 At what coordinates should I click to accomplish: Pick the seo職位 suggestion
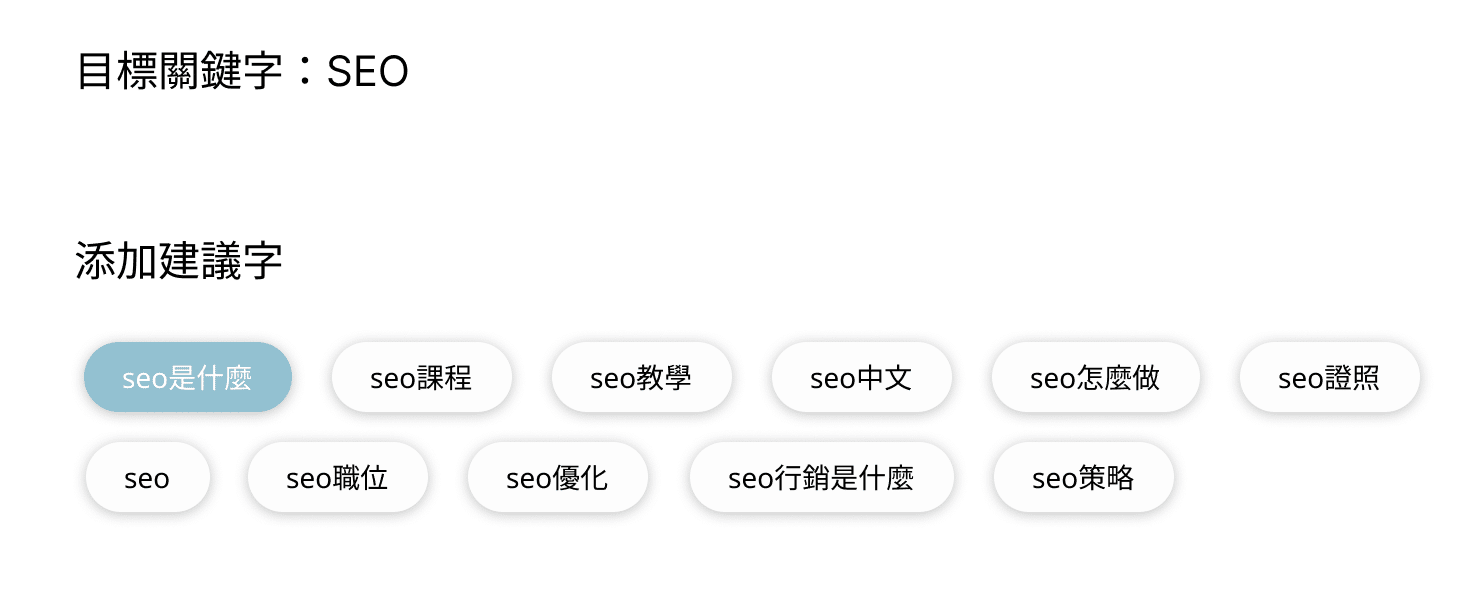tap(337, 477)
